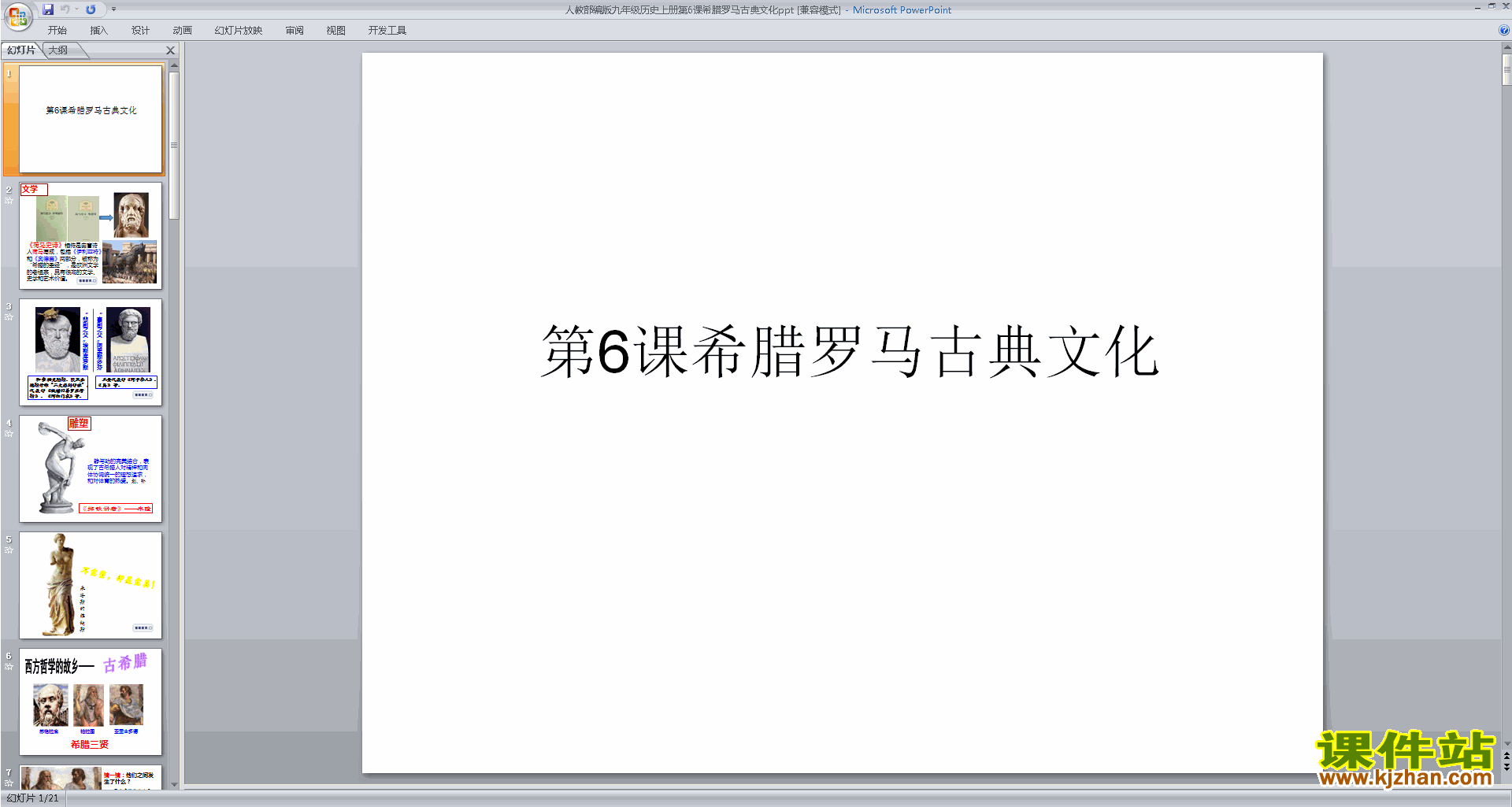Screen dimensions: 1512x807
Task: Open the PowerPoint Help icon
Action: (1504, 31)
